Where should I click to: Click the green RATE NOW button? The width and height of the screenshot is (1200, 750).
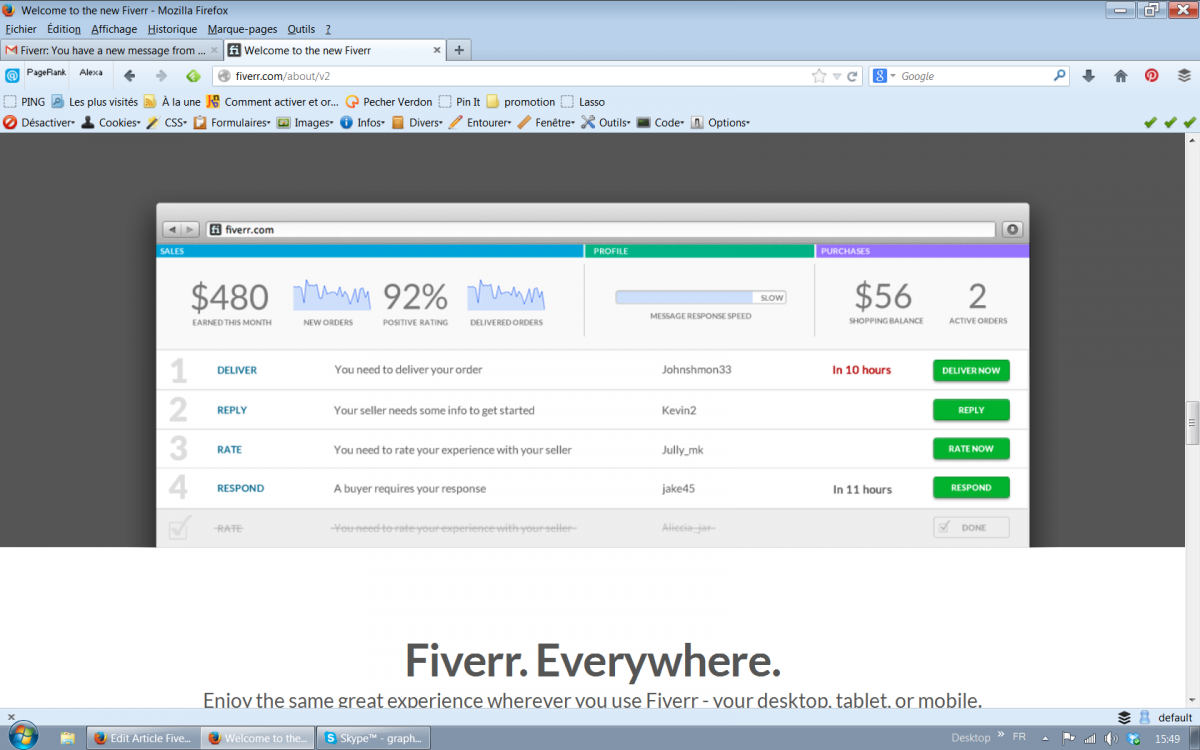(x=971, y=449)
